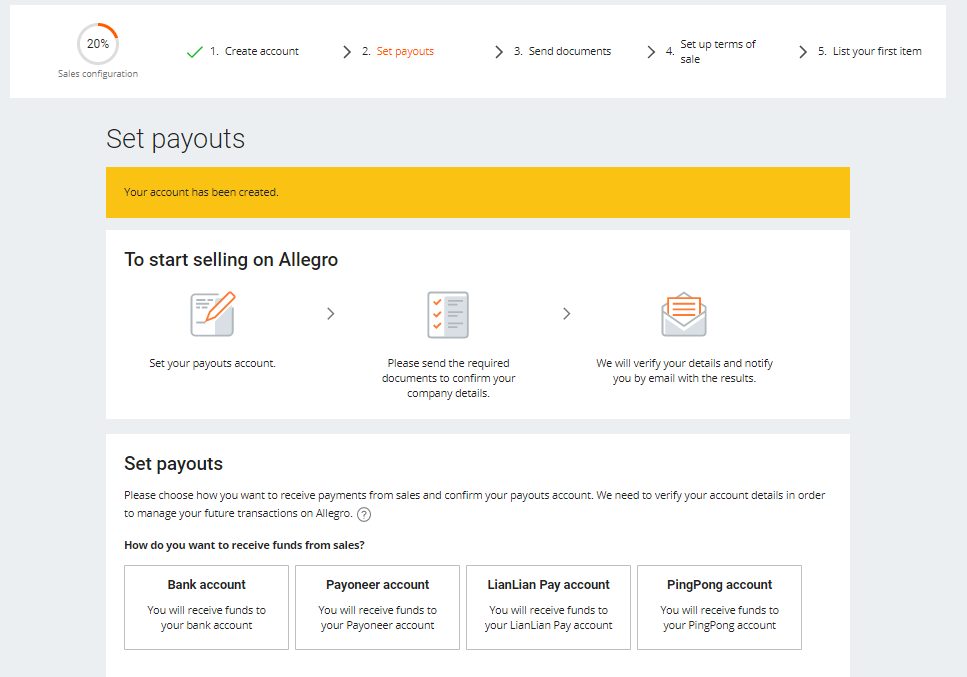Screen dimensions: 967x677
Task: Choose LianLian Pay account option
Action: pos(548,607)
